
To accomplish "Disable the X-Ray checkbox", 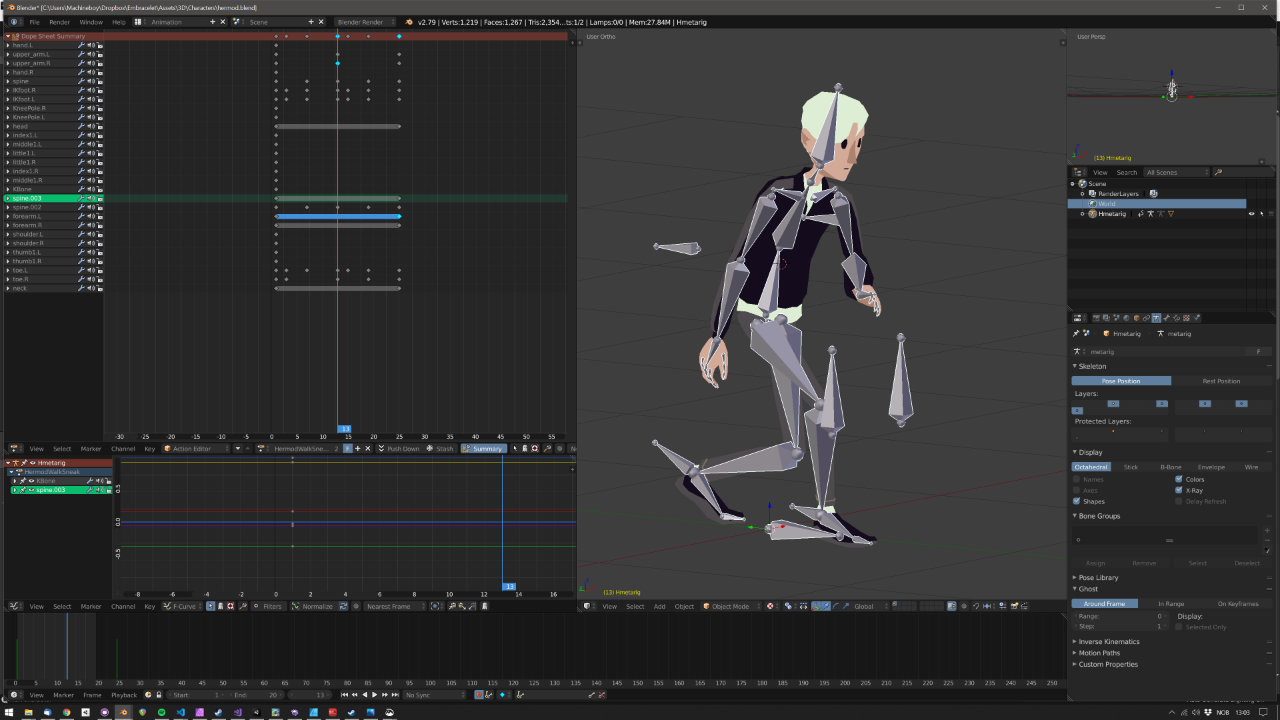I will (x=1179, y=490).
